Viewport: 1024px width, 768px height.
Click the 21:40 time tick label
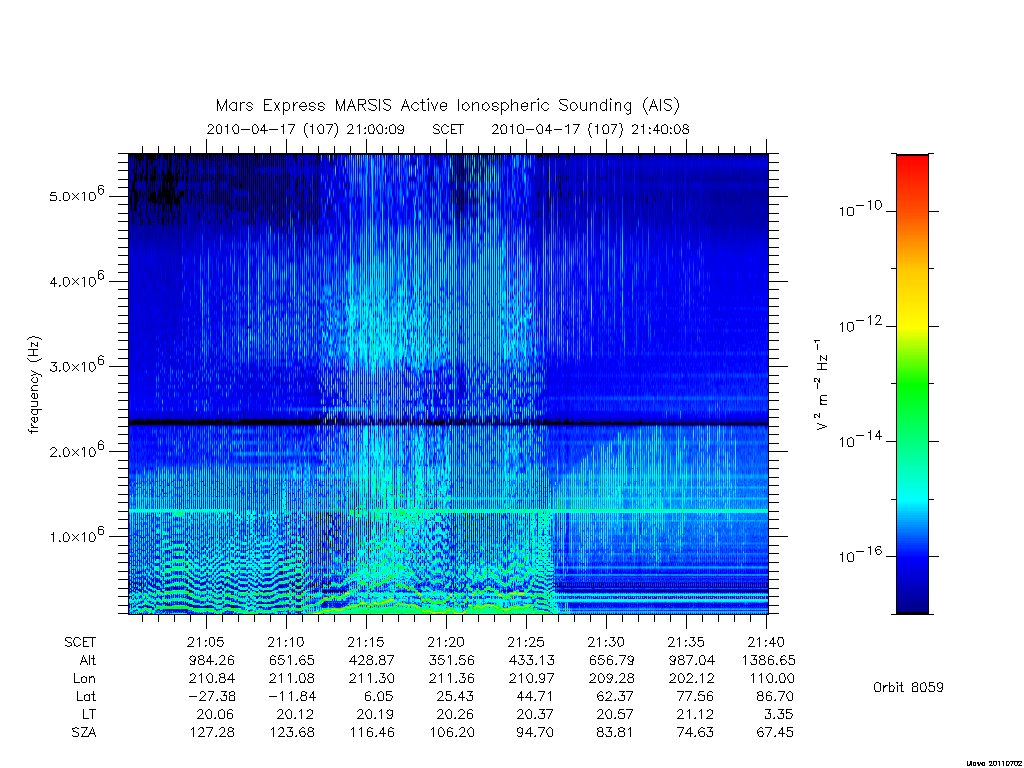pos(766,643)
